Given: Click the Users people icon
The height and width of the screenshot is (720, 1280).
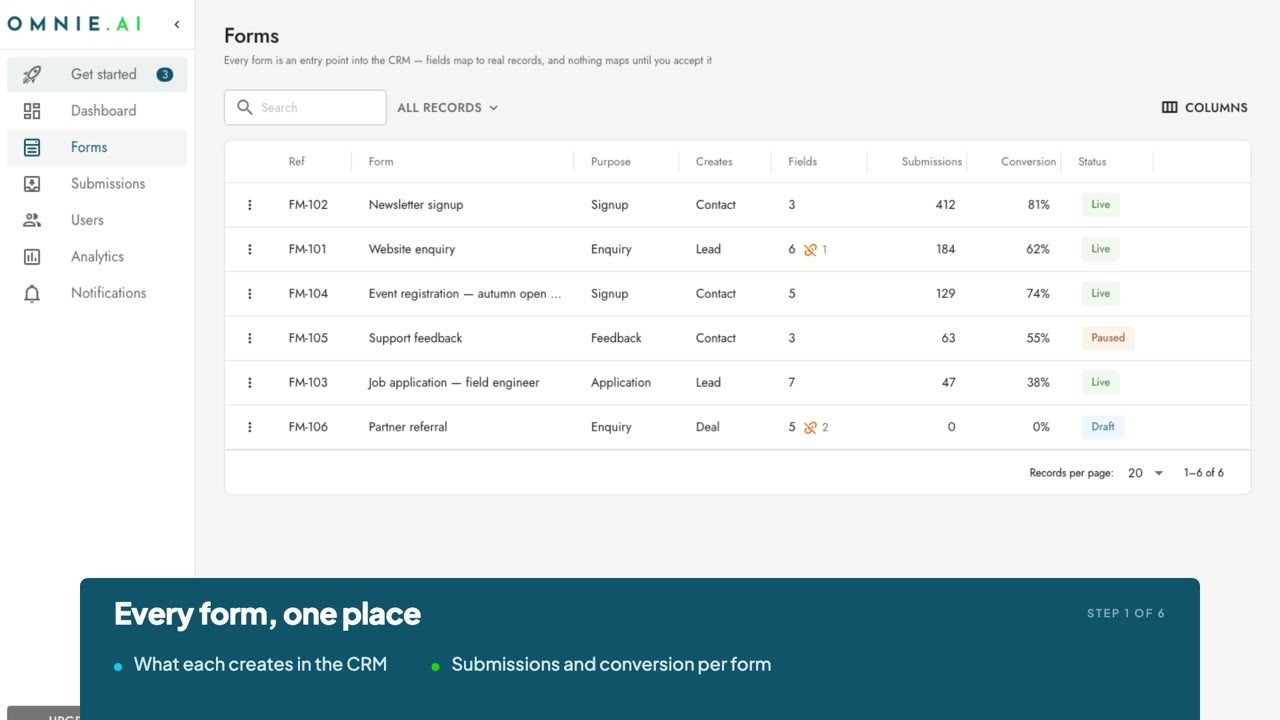Looking at the screenshot, I should coord(32,220).
